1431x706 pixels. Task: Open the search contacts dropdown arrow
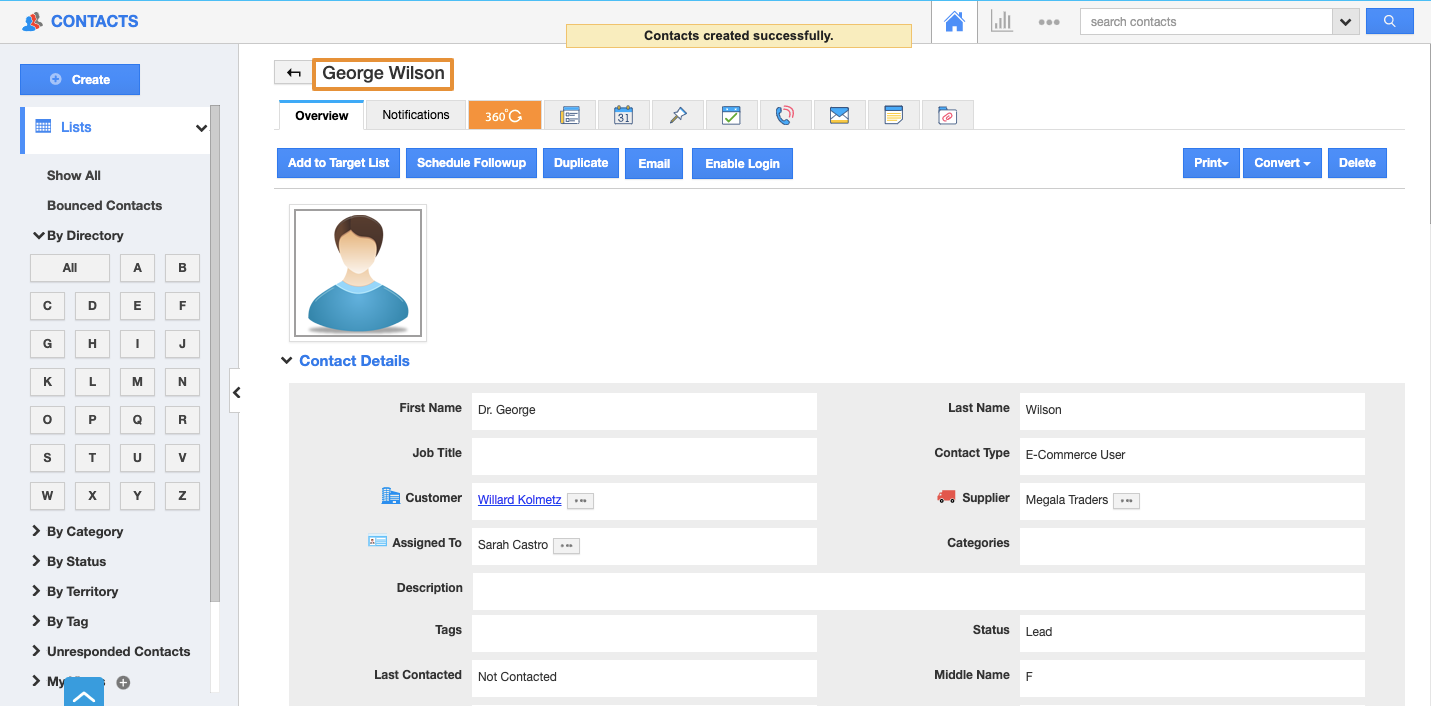(1345, 21)
